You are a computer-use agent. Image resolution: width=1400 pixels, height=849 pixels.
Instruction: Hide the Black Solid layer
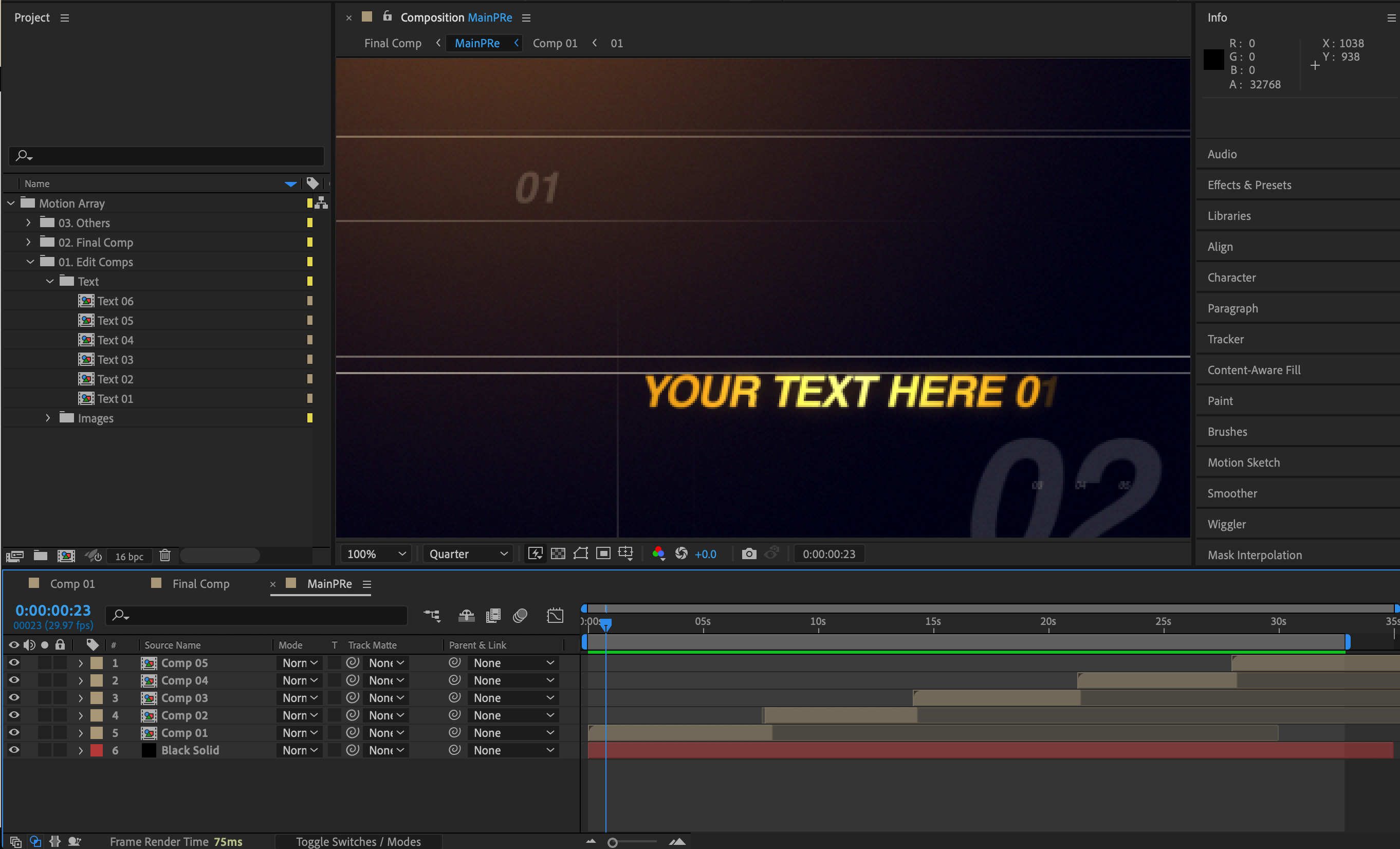coord(14,750)
